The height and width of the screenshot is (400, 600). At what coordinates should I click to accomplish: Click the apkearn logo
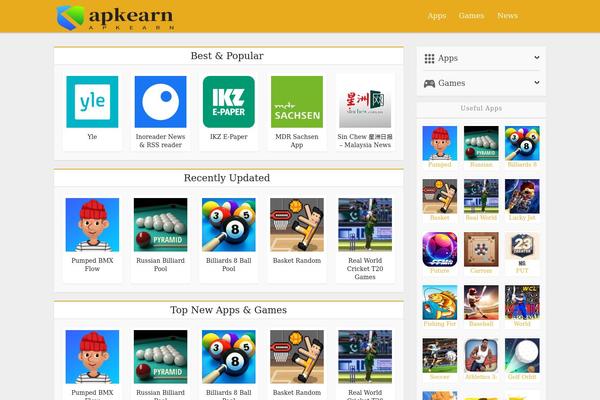coord(115,17)
